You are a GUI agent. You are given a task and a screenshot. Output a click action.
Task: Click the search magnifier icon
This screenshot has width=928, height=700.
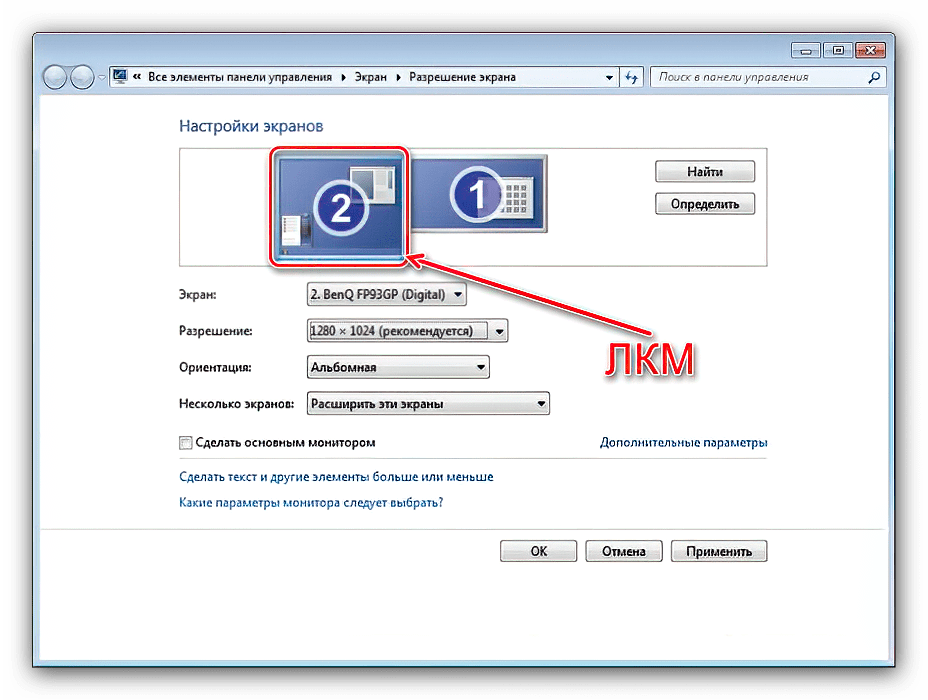[874, 77]
